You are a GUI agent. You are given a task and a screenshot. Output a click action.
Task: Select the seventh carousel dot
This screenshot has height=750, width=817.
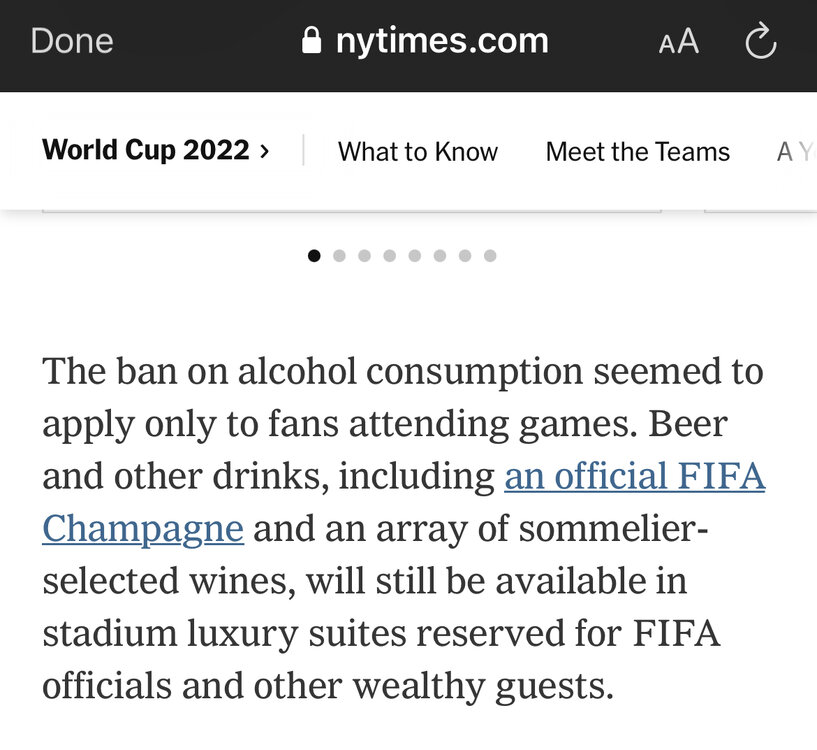pyautogui.click(x=464, y=256)
